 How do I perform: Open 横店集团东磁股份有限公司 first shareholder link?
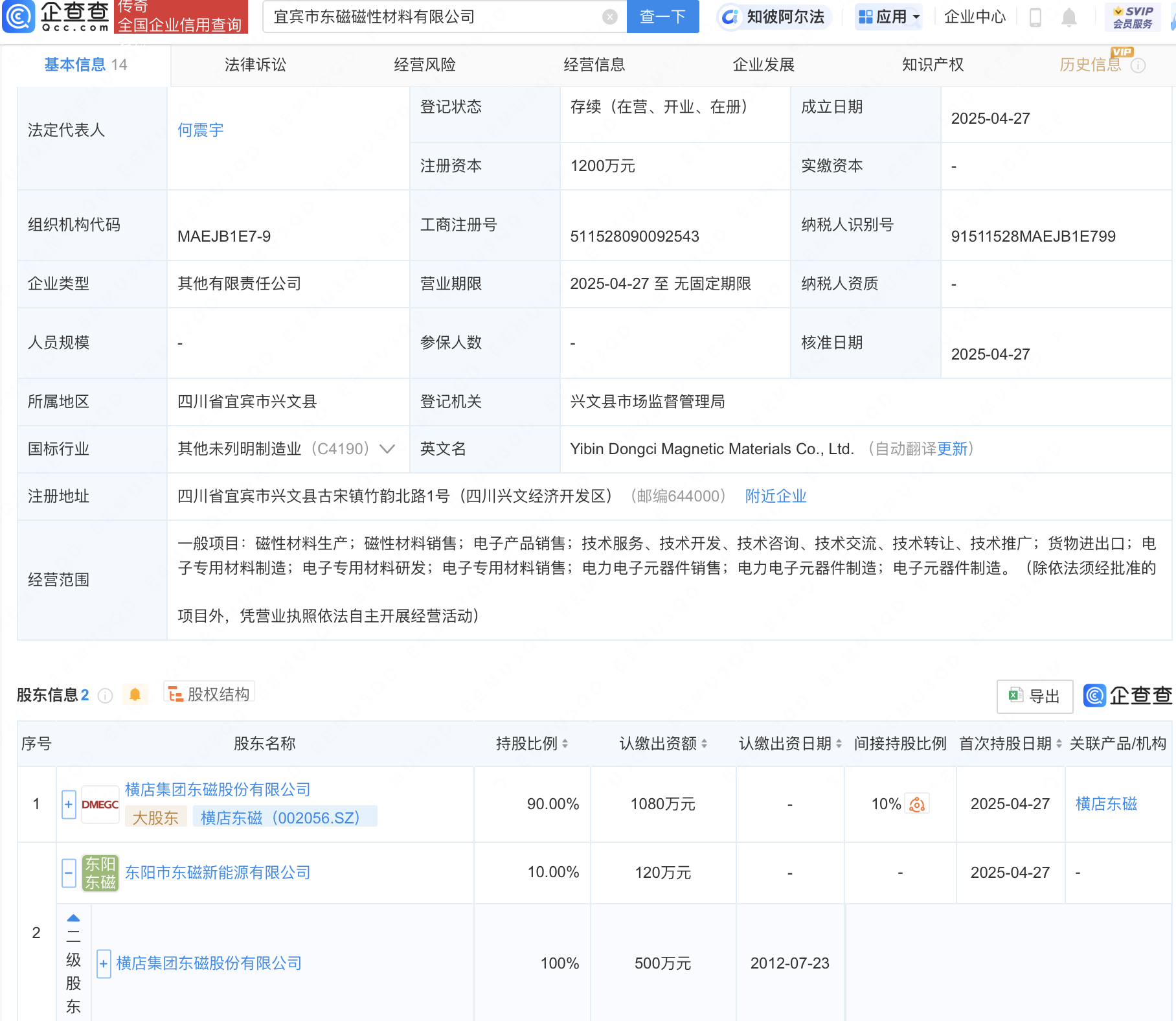[218, 790]
